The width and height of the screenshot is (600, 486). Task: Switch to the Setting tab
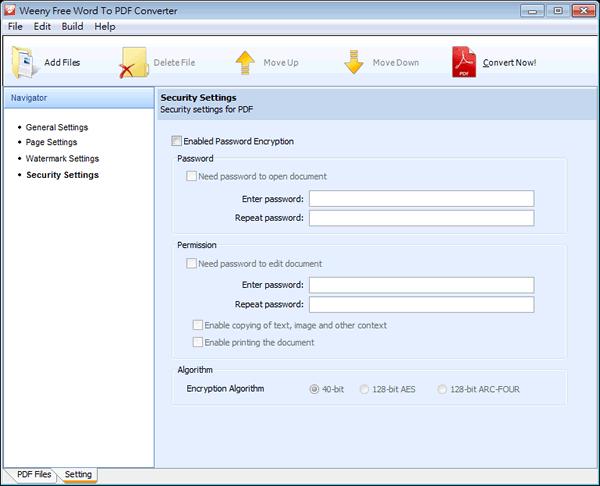click(x=78, y=474)
